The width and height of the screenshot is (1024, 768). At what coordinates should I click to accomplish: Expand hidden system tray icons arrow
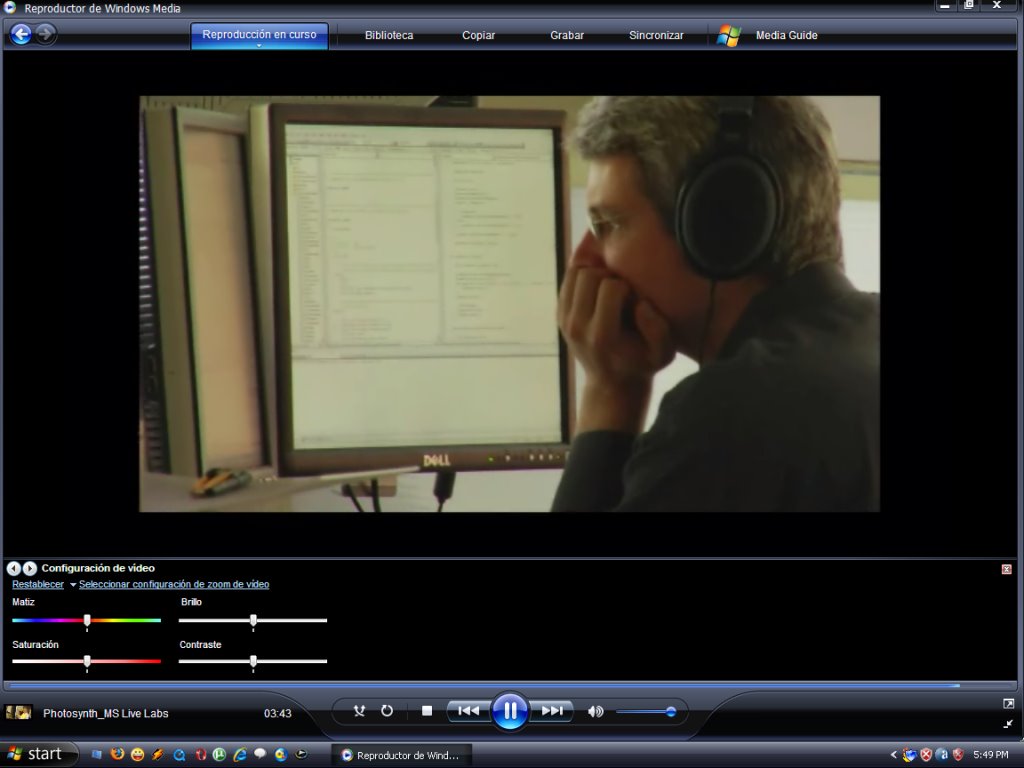[894, 755]
